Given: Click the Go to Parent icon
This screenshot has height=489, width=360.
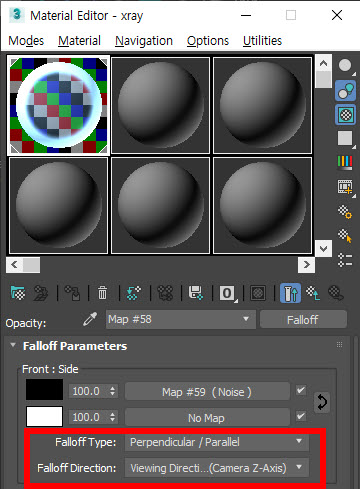Looking at the screenshot, I should coord(313,293).
